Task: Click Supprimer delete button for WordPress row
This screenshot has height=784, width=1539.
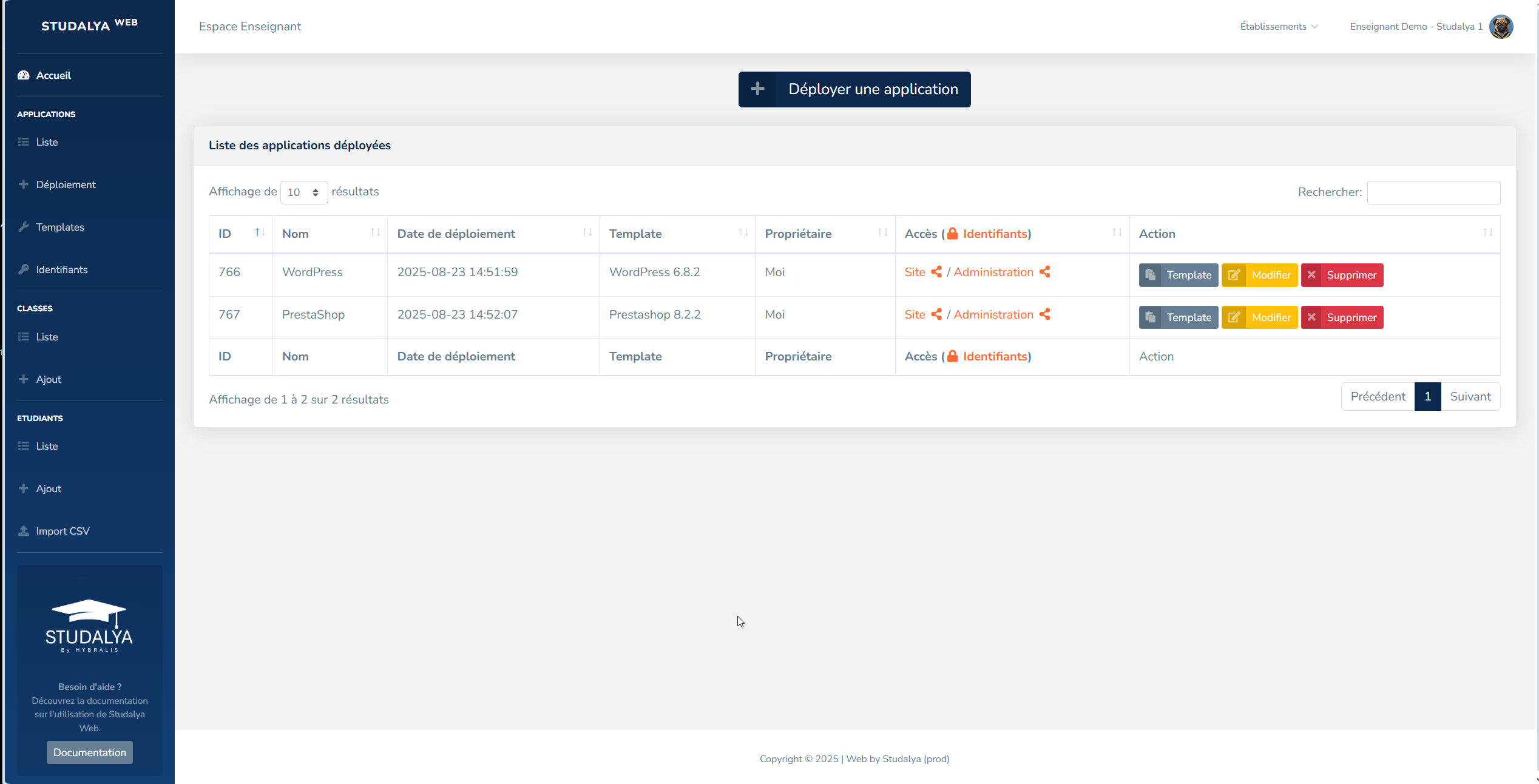Action: point(1342,275)
